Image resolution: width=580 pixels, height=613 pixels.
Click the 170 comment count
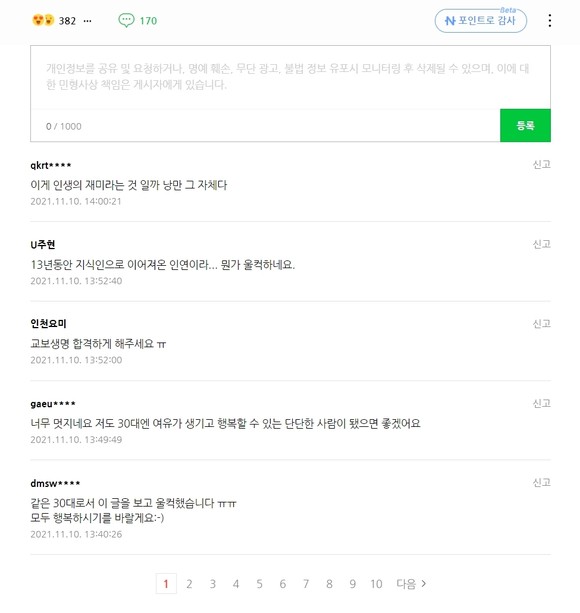148,21
